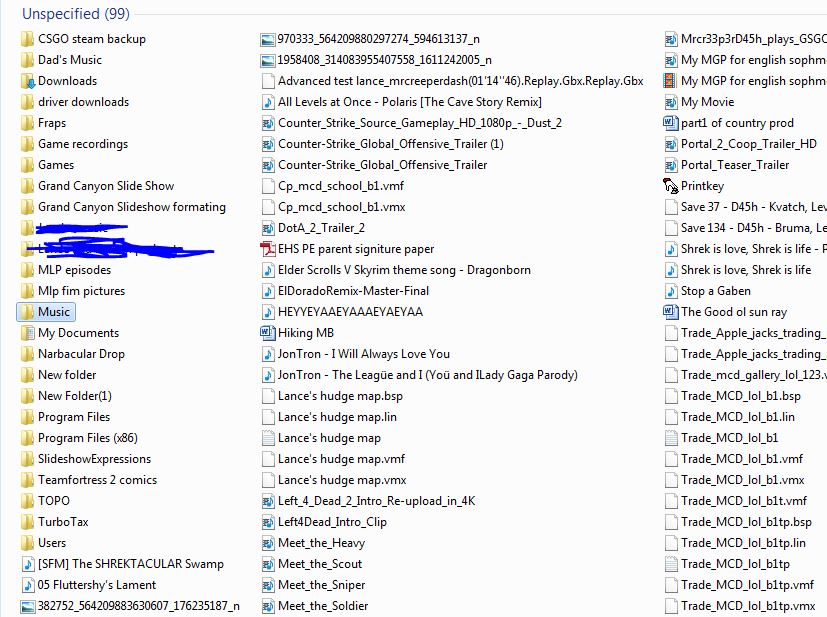Click Word icon for The Good ol sun ray
Viewport: 827px width, 617px height.
pyautogui.click(x=670, y=312)
